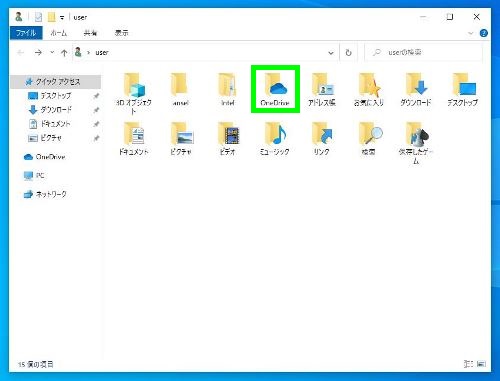Image resolution: width=500 pixels, height=381 pixels.
Task: Click the Forward navigation arrow
Action: click(x=38, y=52)
